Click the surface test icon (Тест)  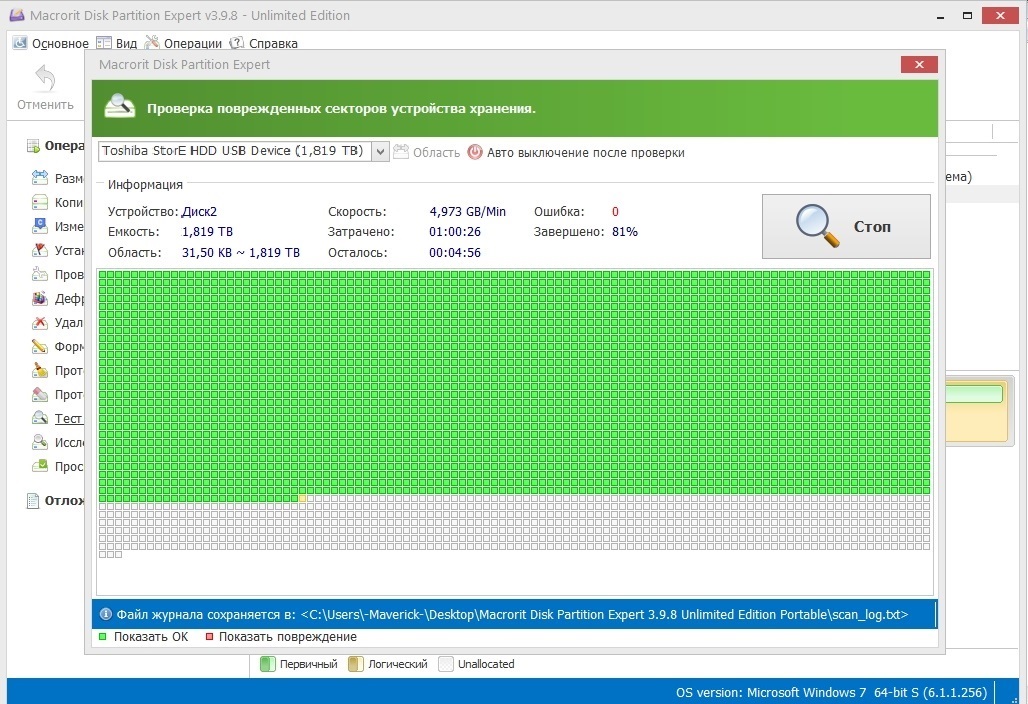(x=40, y=418)
